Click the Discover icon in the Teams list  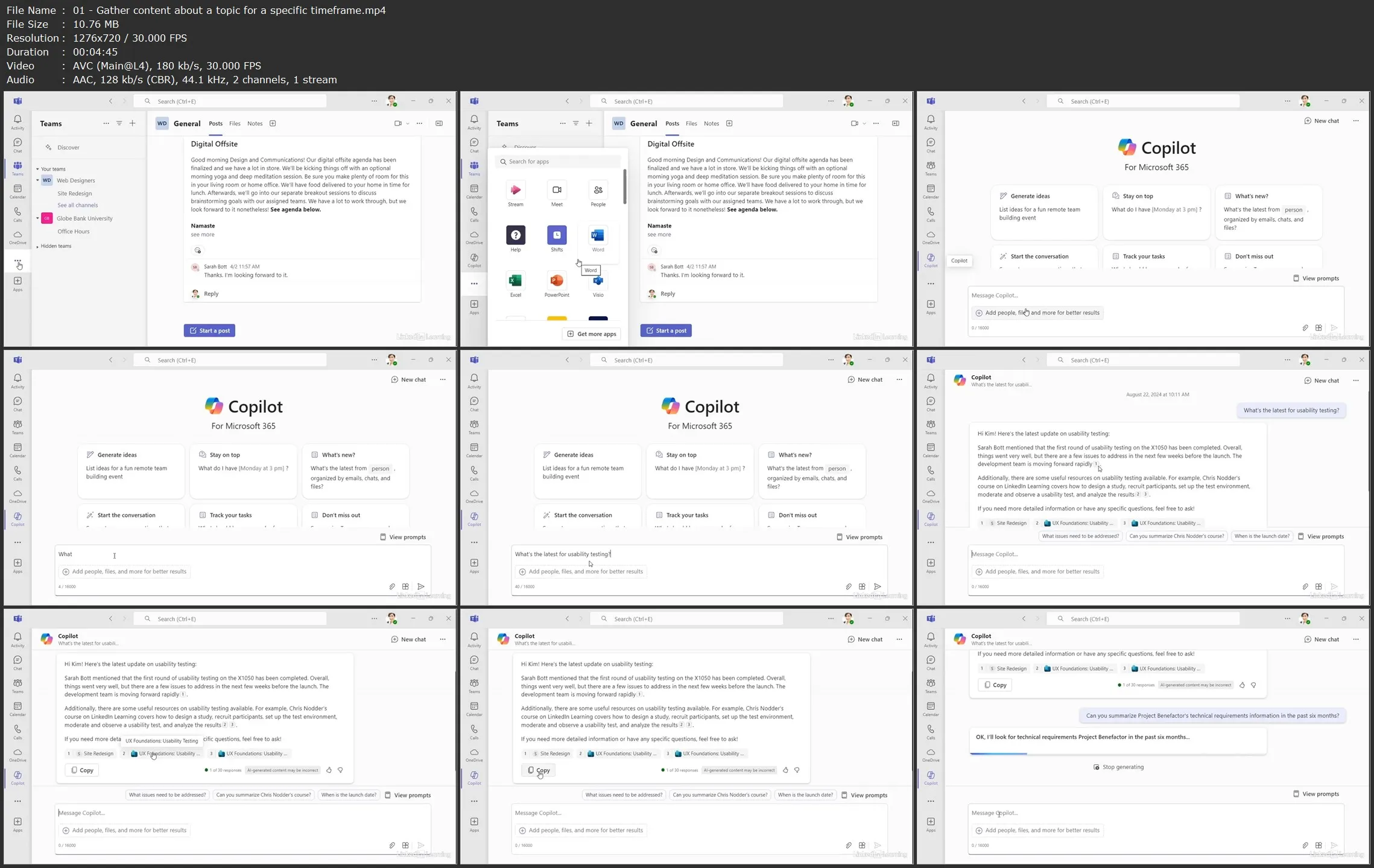48,147
